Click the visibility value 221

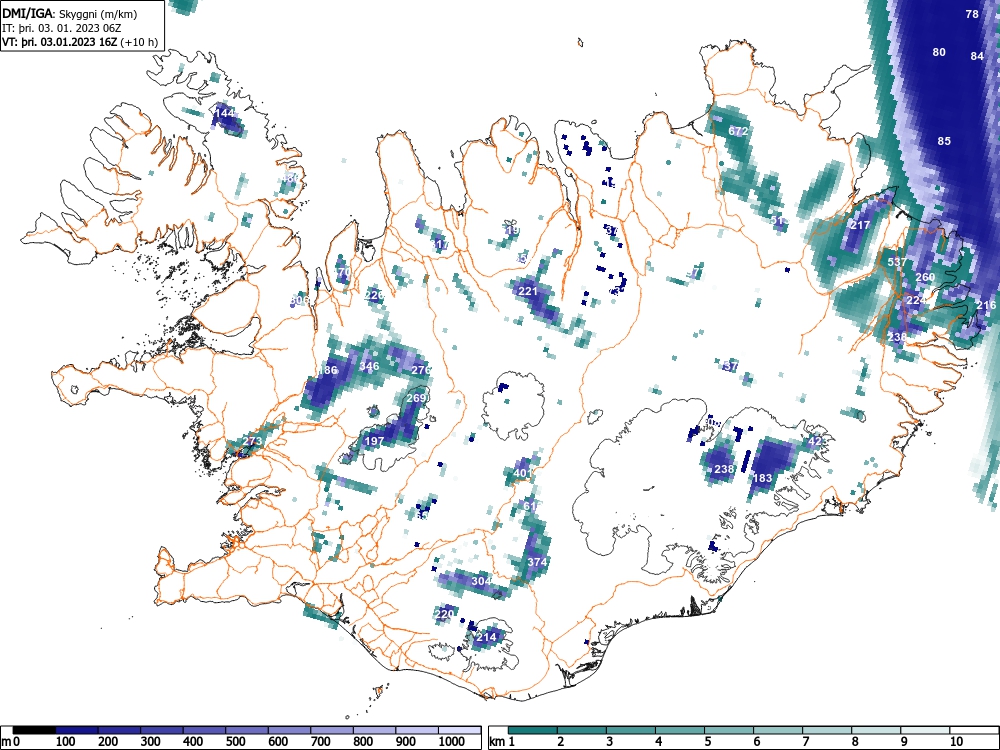pyautogui.click(x=528, y=291)
